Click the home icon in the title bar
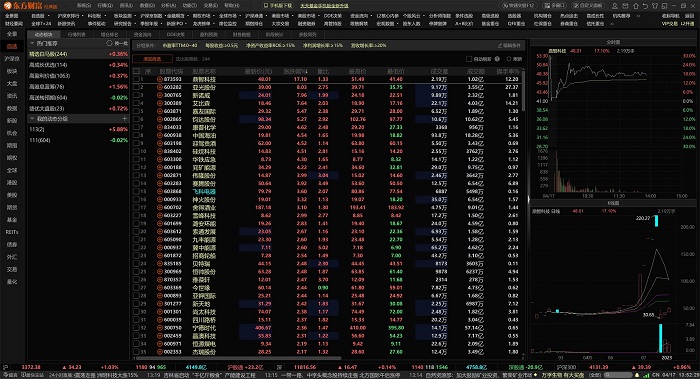 636,6
